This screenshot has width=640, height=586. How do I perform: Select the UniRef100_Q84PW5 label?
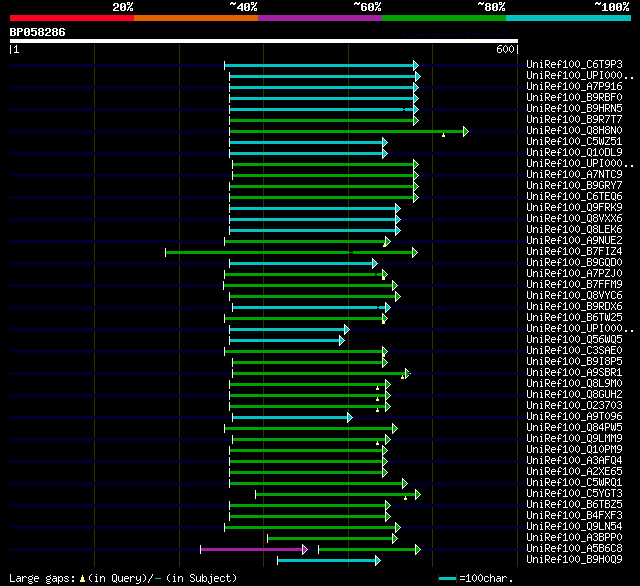pos(574,428)
